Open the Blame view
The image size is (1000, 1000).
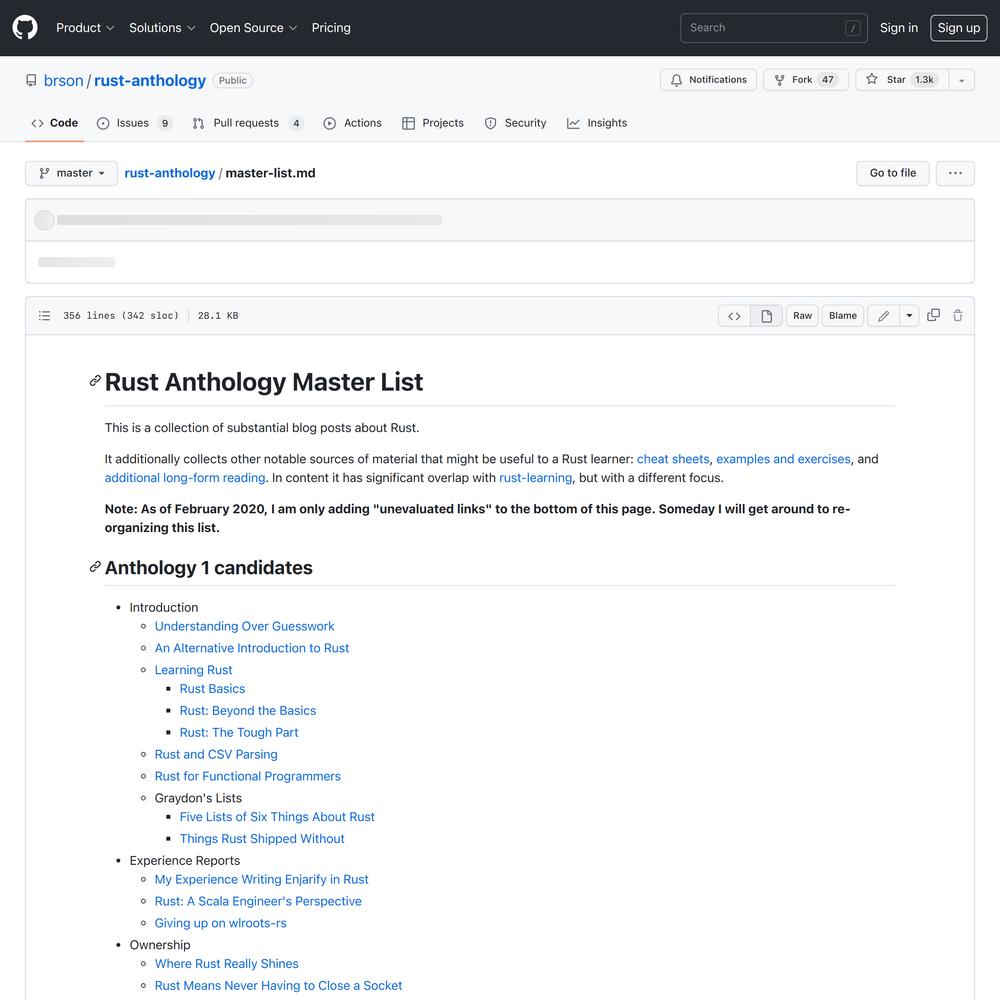pos(842,316)
